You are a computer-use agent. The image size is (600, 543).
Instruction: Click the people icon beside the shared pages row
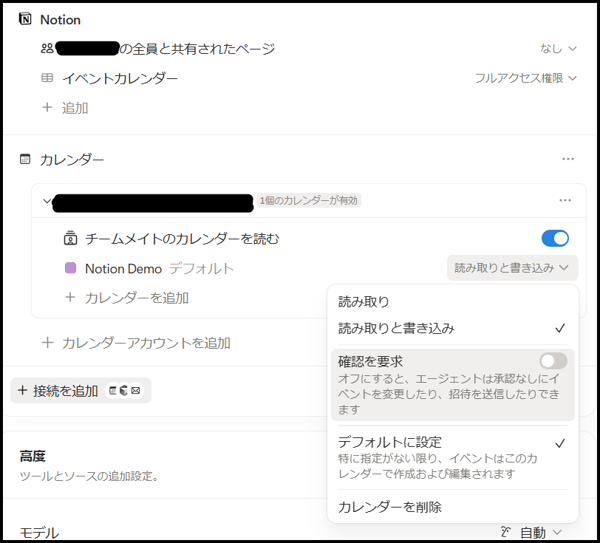(47, 49)
